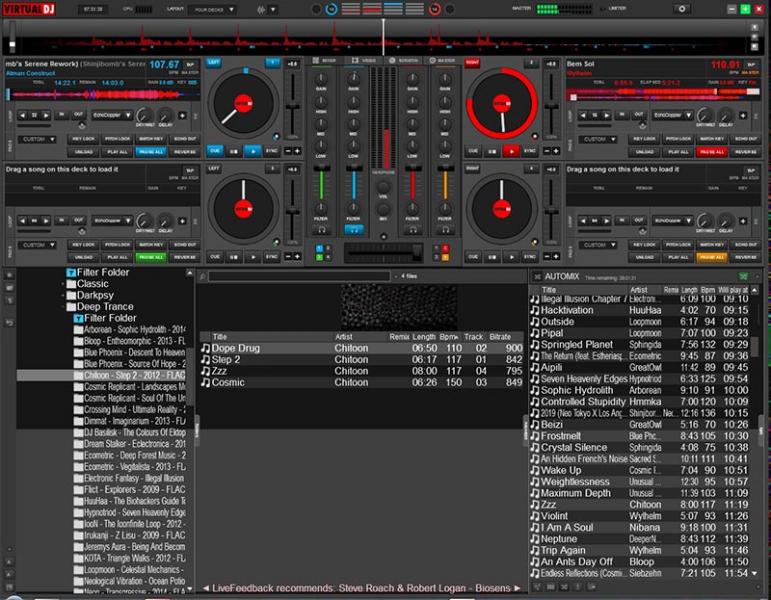Hit CUE on the top-right deck

click(x=473, y=151)
